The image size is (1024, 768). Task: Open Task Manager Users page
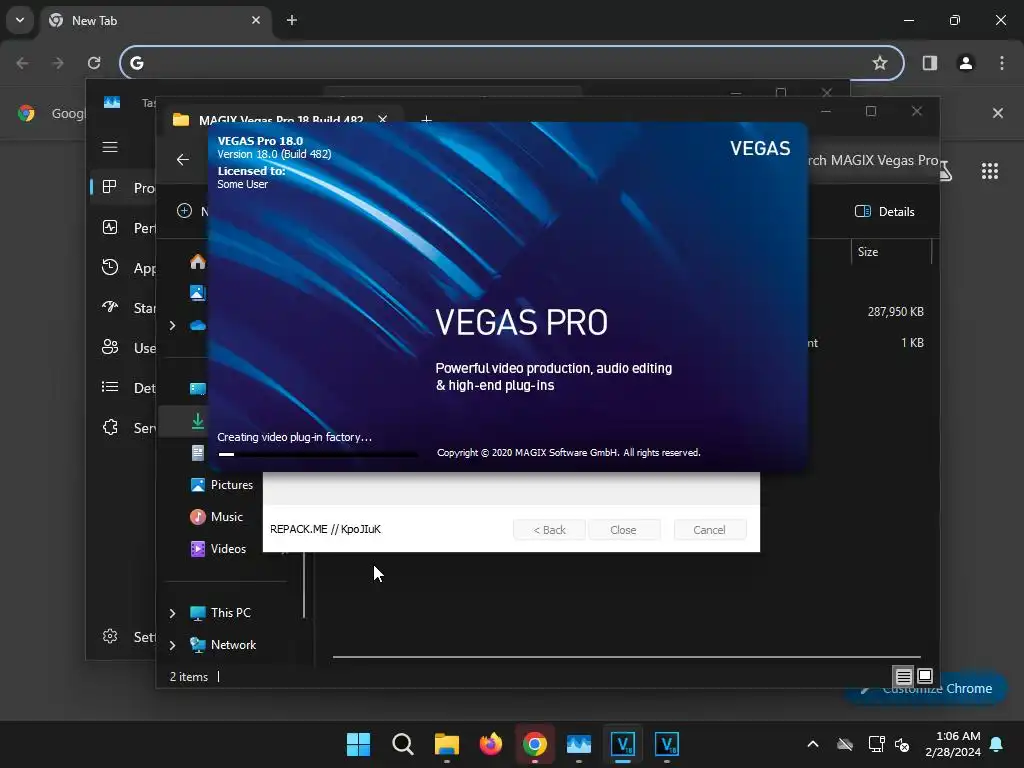[x=123, y=347]
